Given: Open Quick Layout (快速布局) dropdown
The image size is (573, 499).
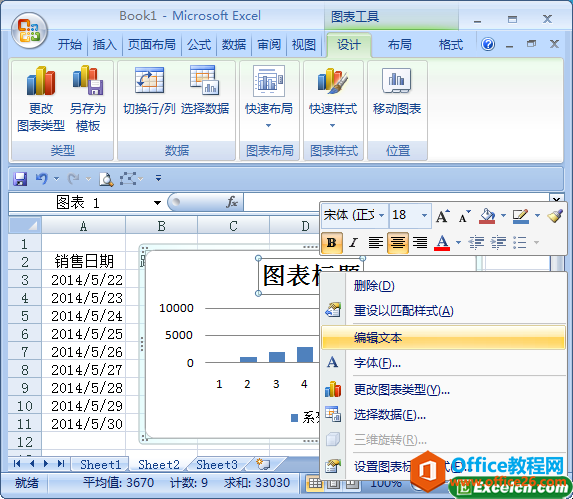Looking at the screenshot, I should click(269, 99).
